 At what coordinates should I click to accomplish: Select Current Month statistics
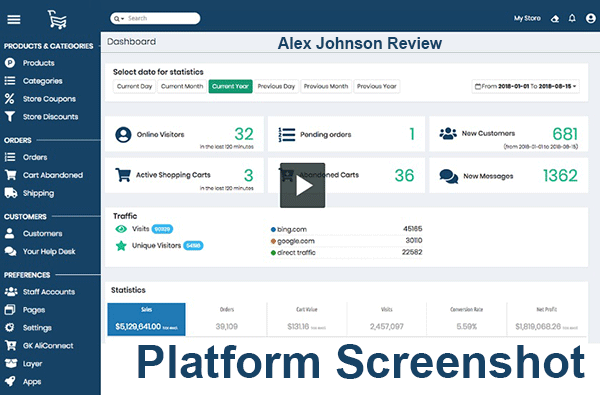click(x=182, y=87)
